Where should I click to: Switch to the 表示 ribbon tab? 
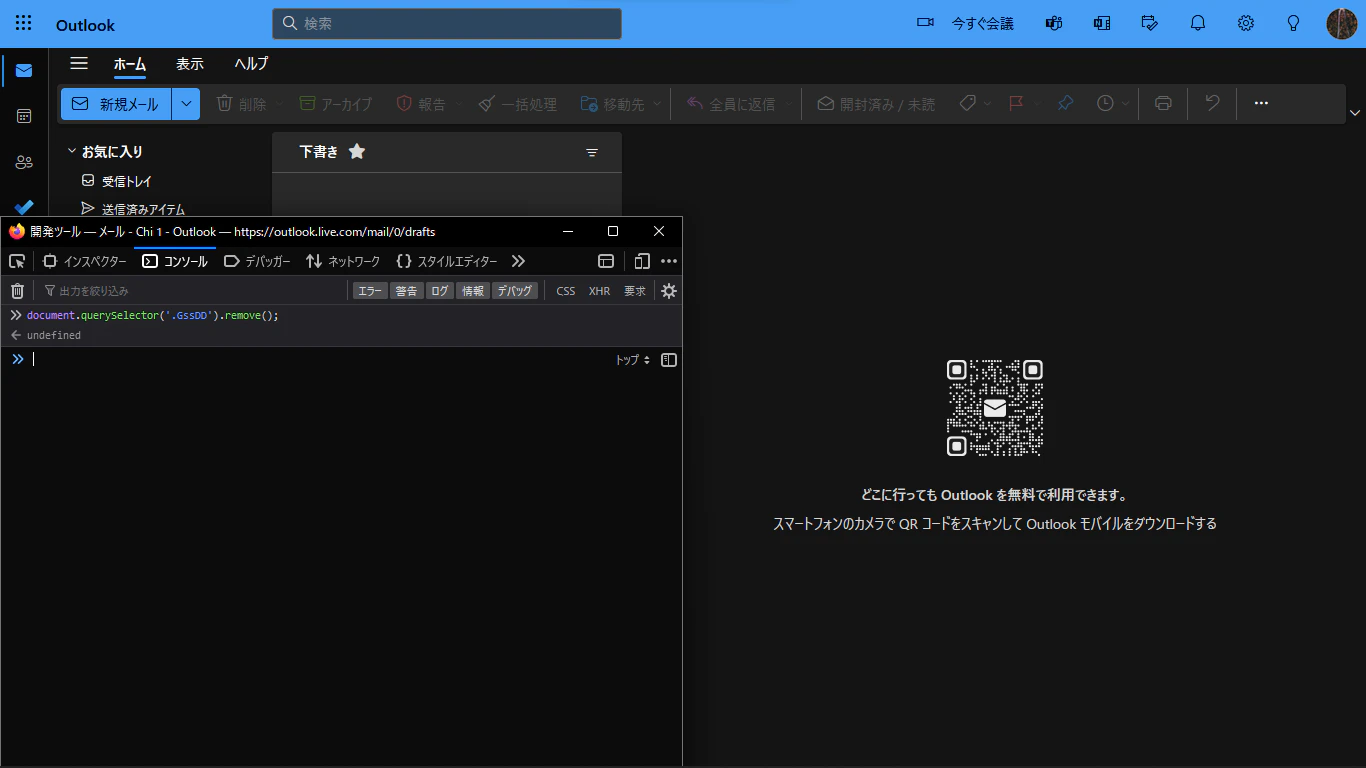[x=190, y=64]
